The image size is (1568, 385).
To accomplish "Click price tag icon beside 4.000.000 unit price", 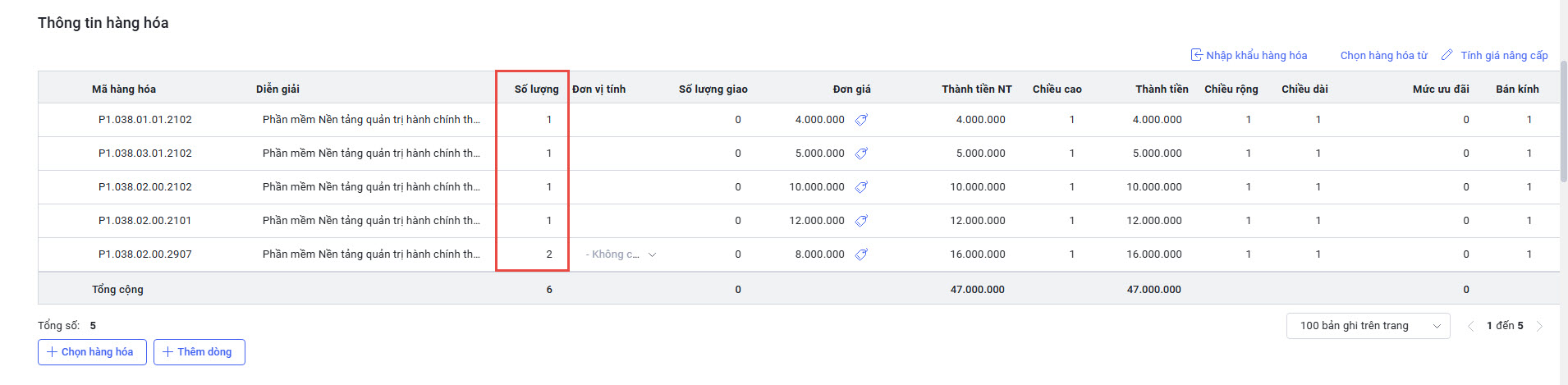I will pyautogui.click(x=861, y=120).
